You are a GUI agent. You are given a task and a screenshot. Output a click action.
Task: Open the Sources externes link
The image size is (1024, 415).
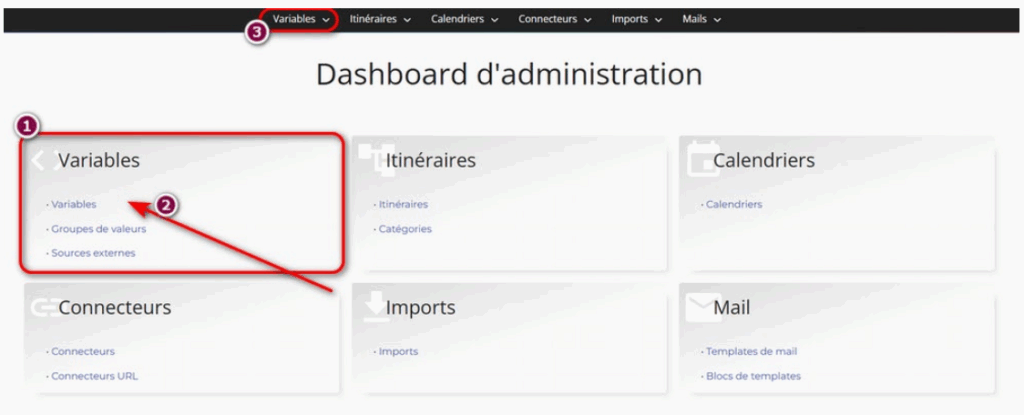click(x=93, y=253)
